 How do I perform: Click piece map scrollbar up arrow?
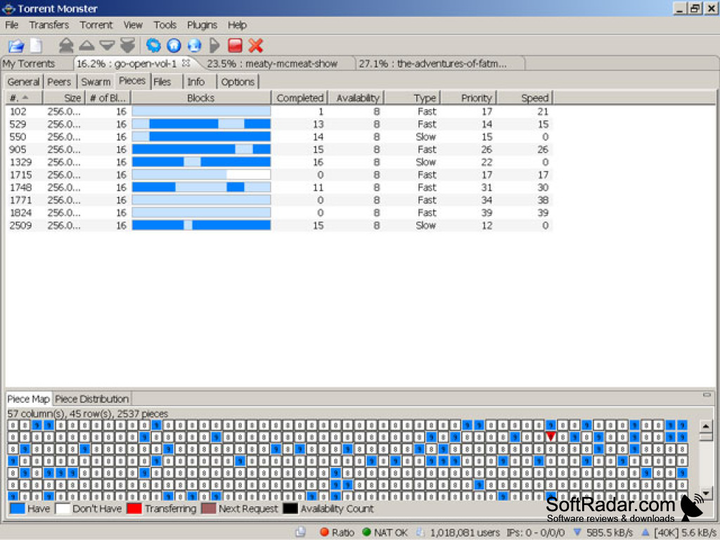point(706,427)
